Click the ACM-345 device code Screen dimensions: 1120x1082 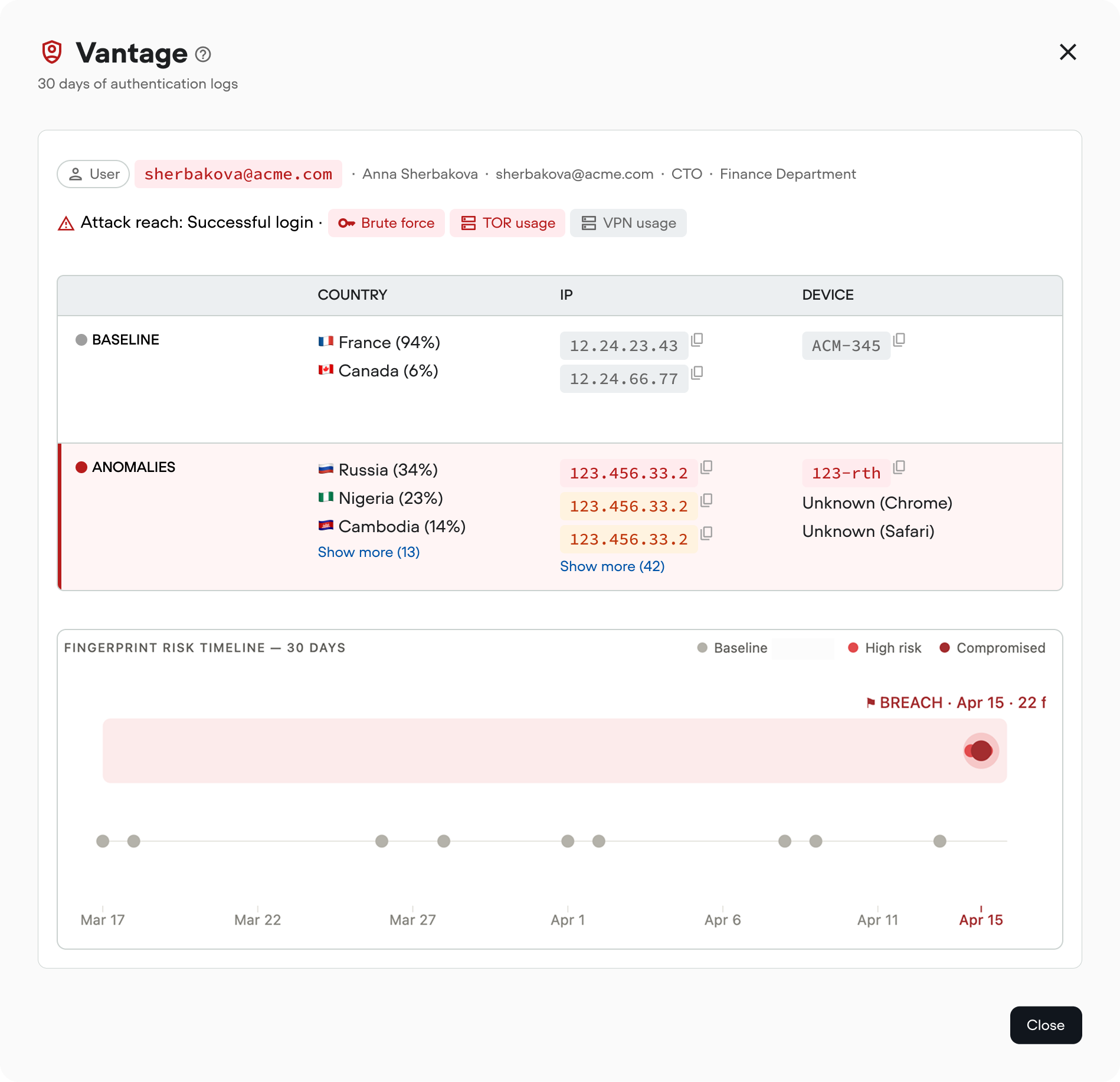[x=846, y=346]
